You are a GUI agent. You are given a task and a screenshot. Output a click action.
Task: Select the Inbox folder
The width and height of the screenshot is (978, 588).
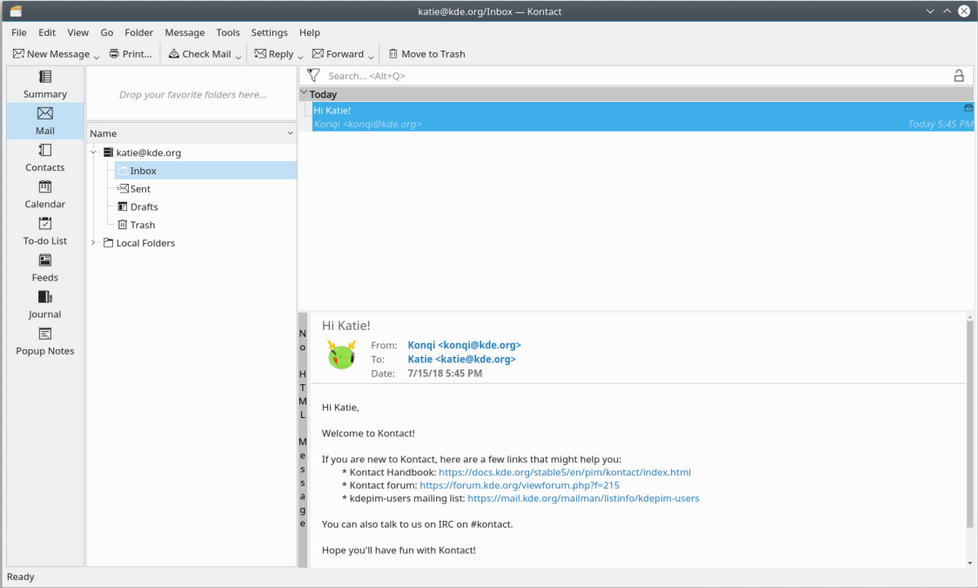pyautogui.click(x=205, y=170)
